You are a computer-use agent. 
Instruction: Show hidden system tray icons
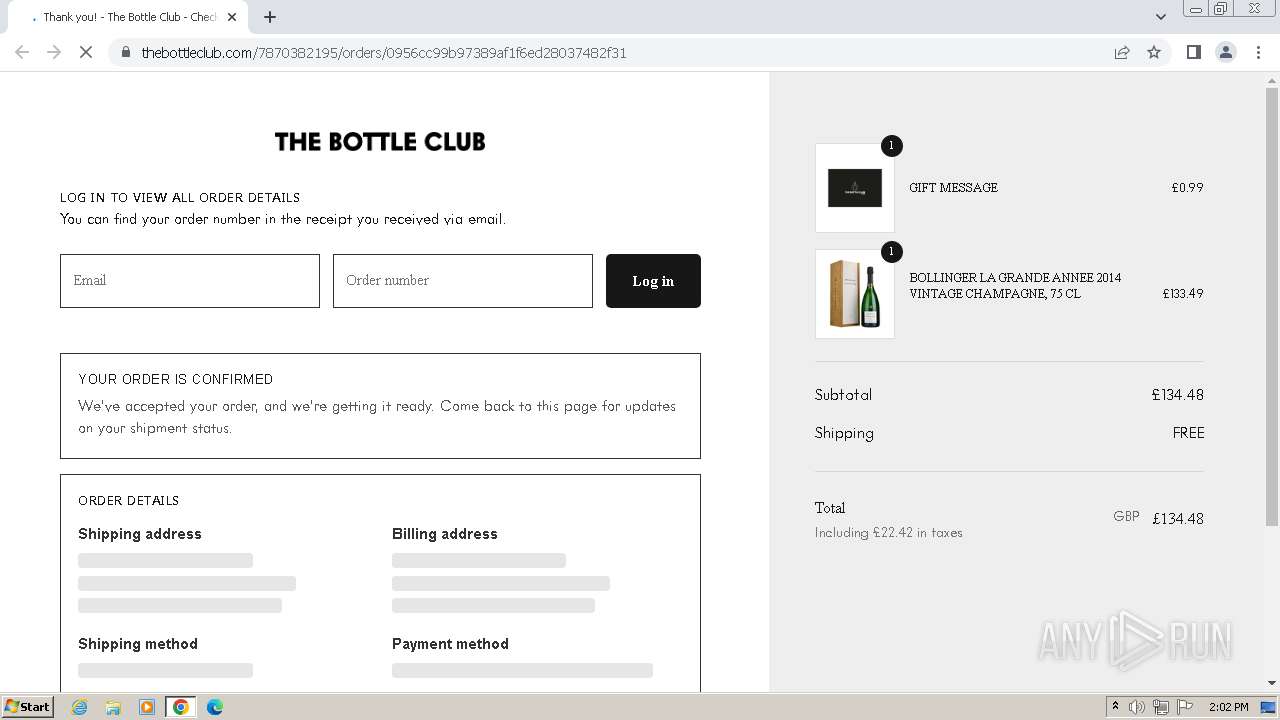1115,707
